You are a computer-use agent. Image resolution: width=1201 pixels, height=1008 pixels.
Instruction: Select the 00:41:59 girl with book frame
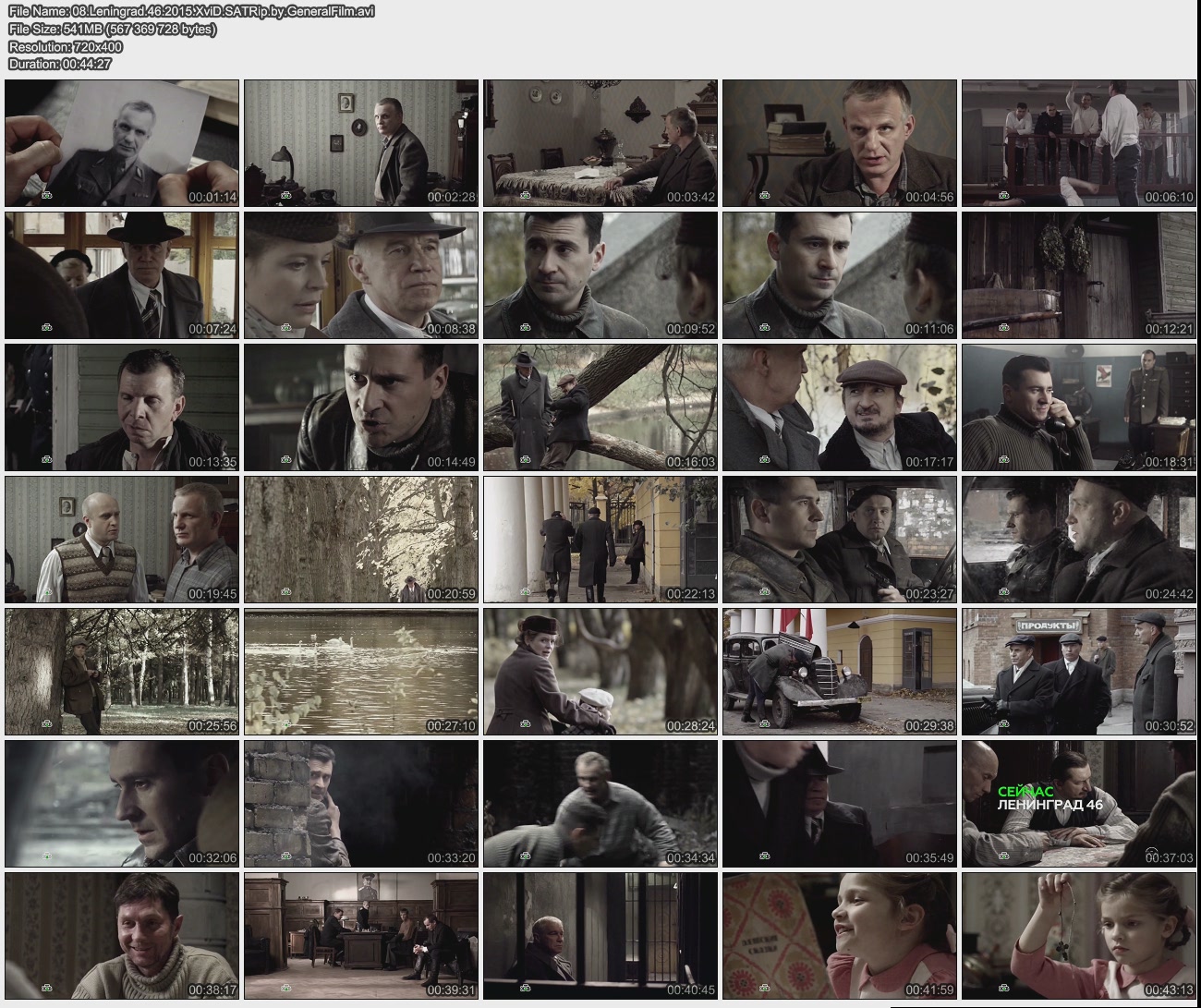839,935
